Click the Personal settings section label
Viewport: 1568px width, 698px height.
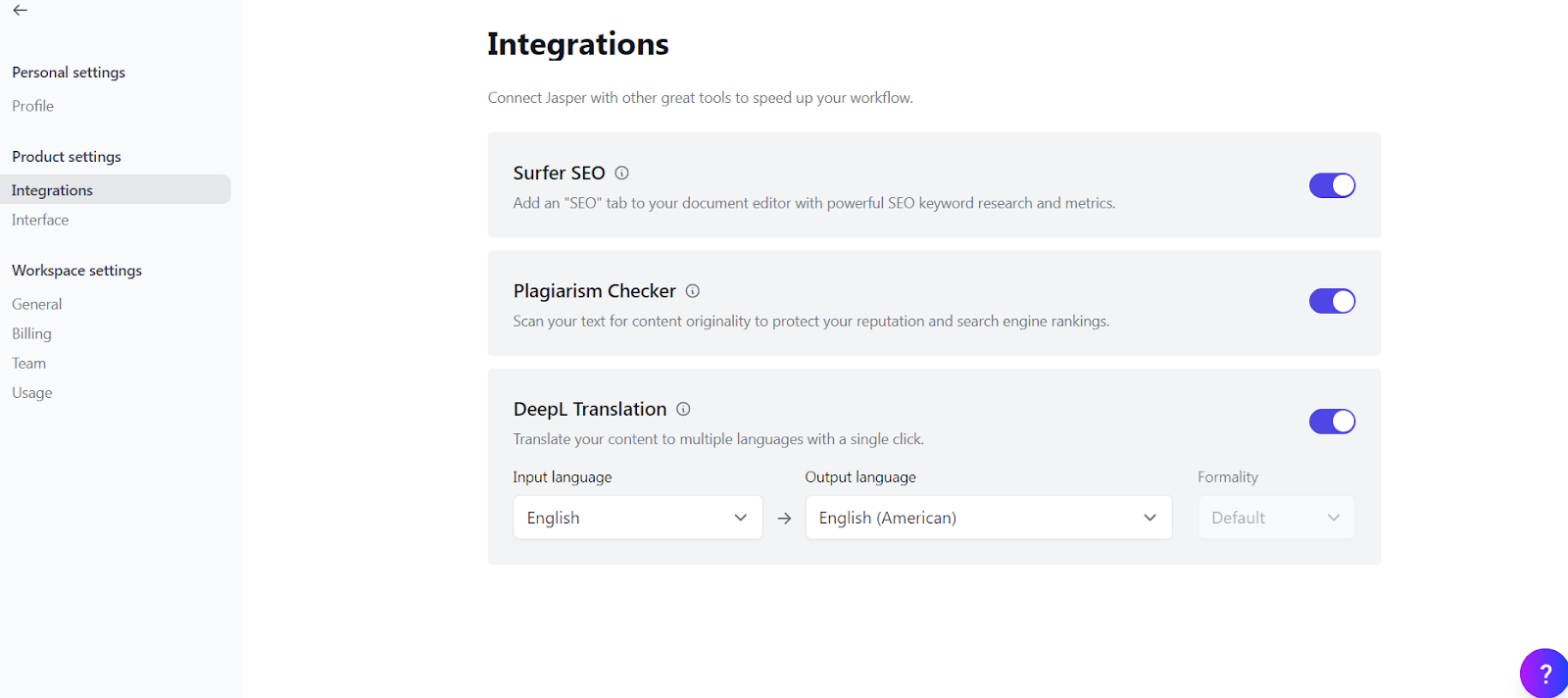pyautogui.click(x=69, y=73)
